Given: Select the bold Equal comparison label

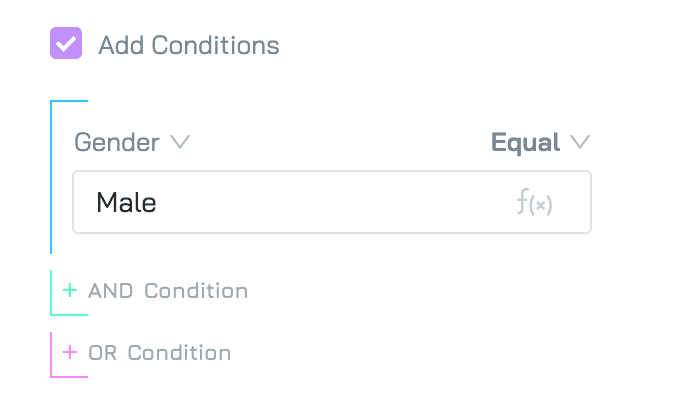Looking at the screenshot, I should pyautogui.click(x=525, y=142).
